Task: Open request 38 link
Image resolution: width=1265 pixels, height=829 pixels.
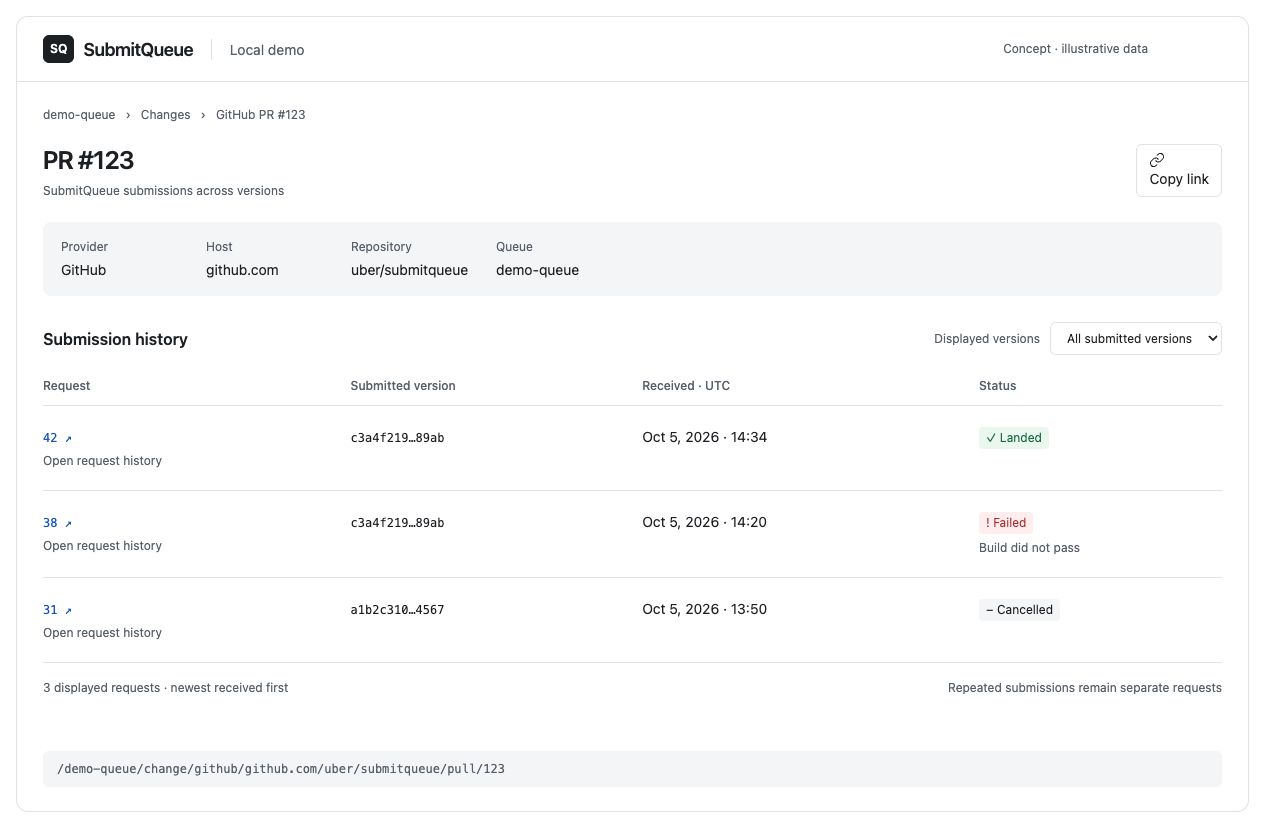Action: pos(57,523)
